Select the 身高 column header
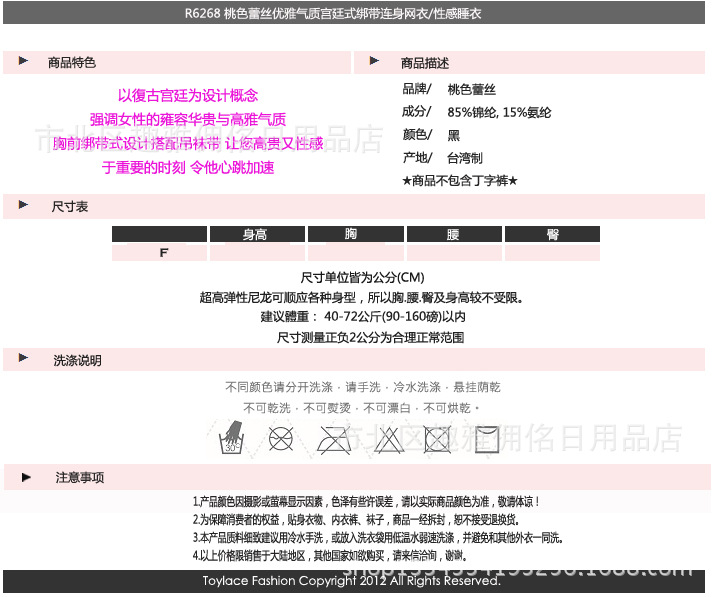This screenshot has width=715, height=597. click(257, 235)
